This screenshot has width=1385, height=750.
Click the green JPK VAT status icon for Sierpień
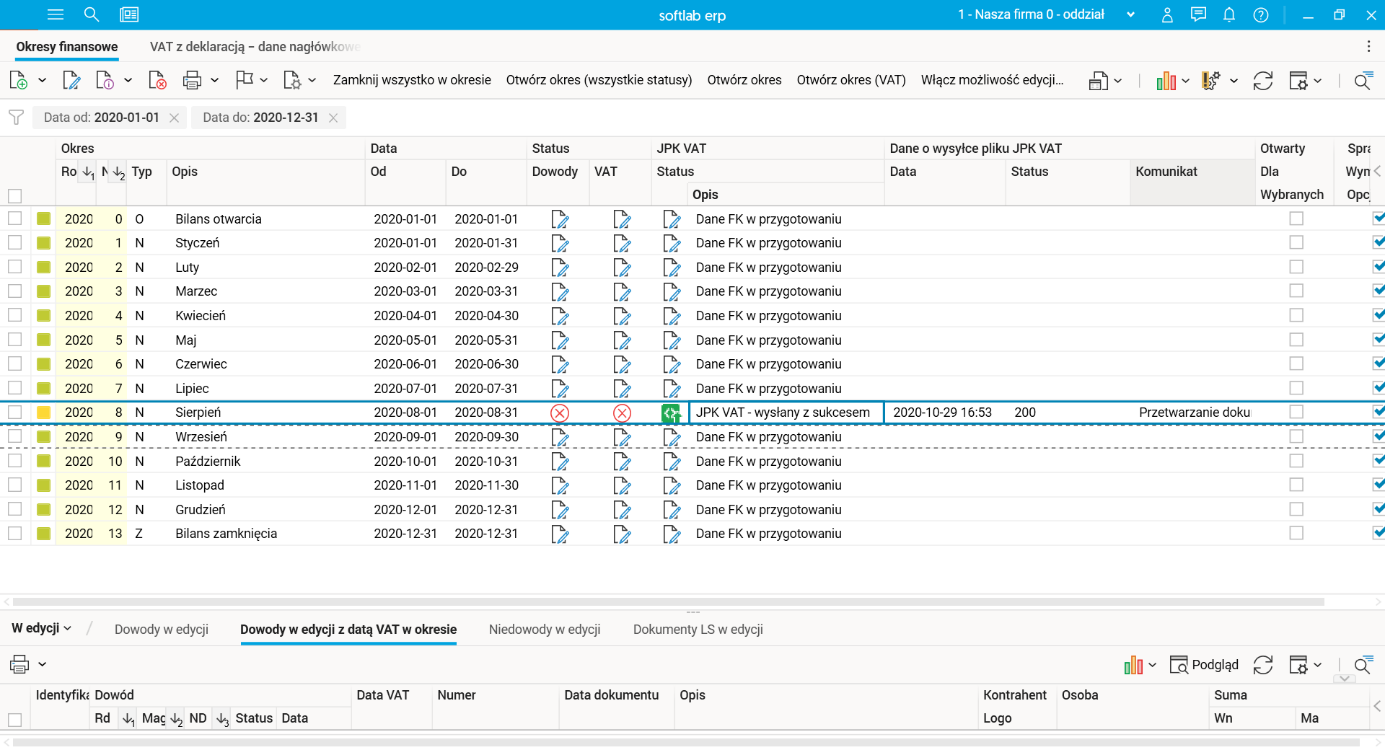click(671, 413)
